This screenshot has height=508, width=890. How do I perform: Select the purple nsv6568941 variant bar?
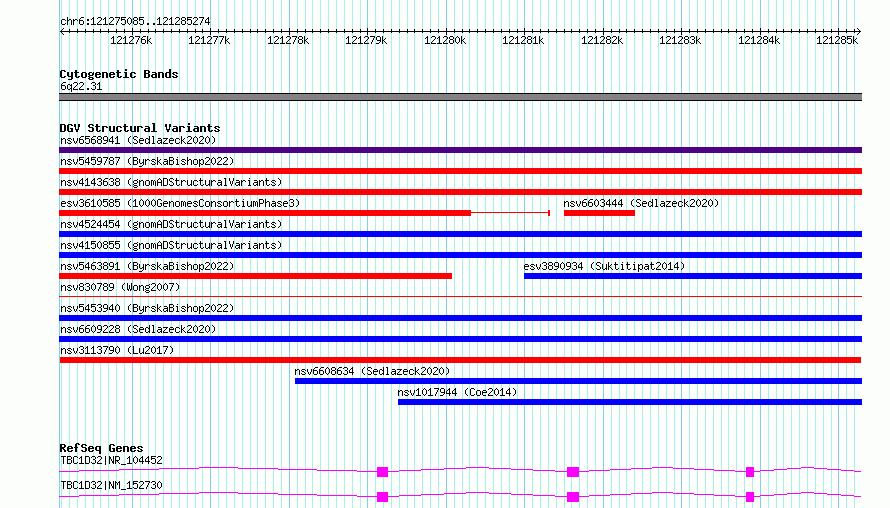(460, 150)
